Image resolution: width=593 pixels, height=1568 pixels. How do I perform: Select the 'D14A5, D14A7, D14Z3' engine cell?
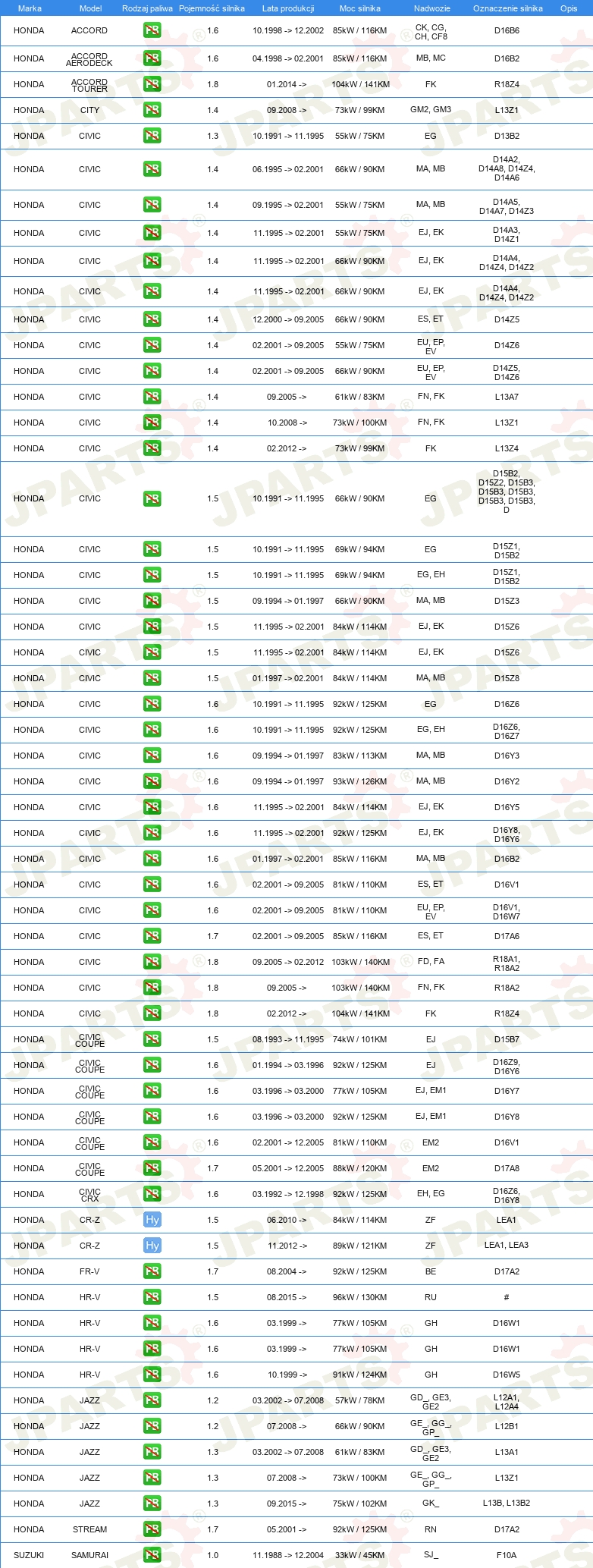(507, 206)
